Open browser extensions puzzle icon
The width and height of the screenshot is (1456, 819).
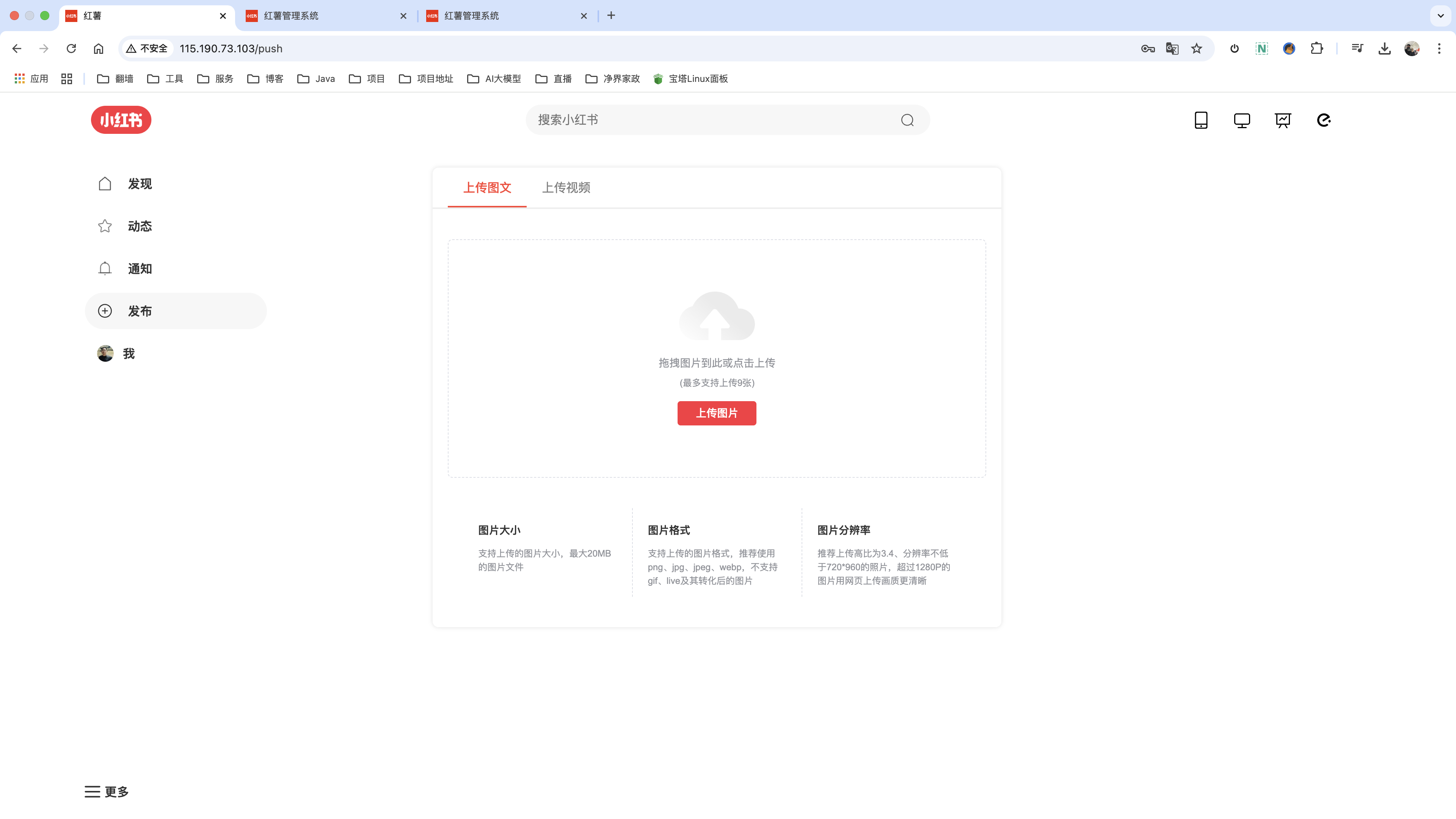pos(1316,49)
